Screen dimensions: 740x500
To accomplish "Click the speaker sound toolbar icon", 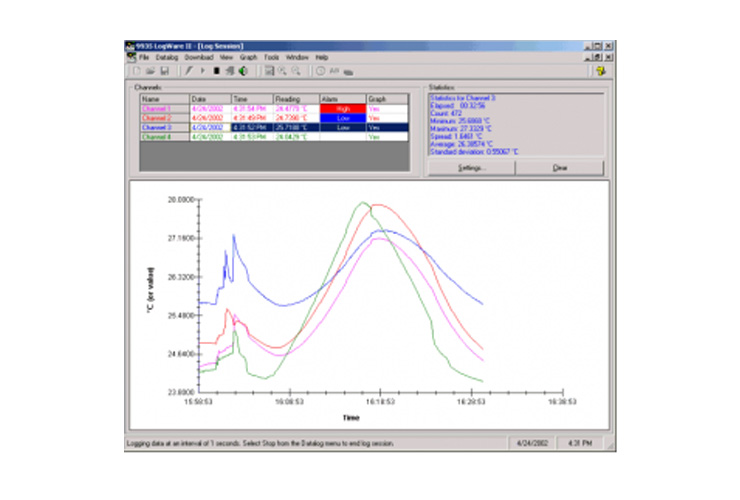I will [x=243, y=71].
